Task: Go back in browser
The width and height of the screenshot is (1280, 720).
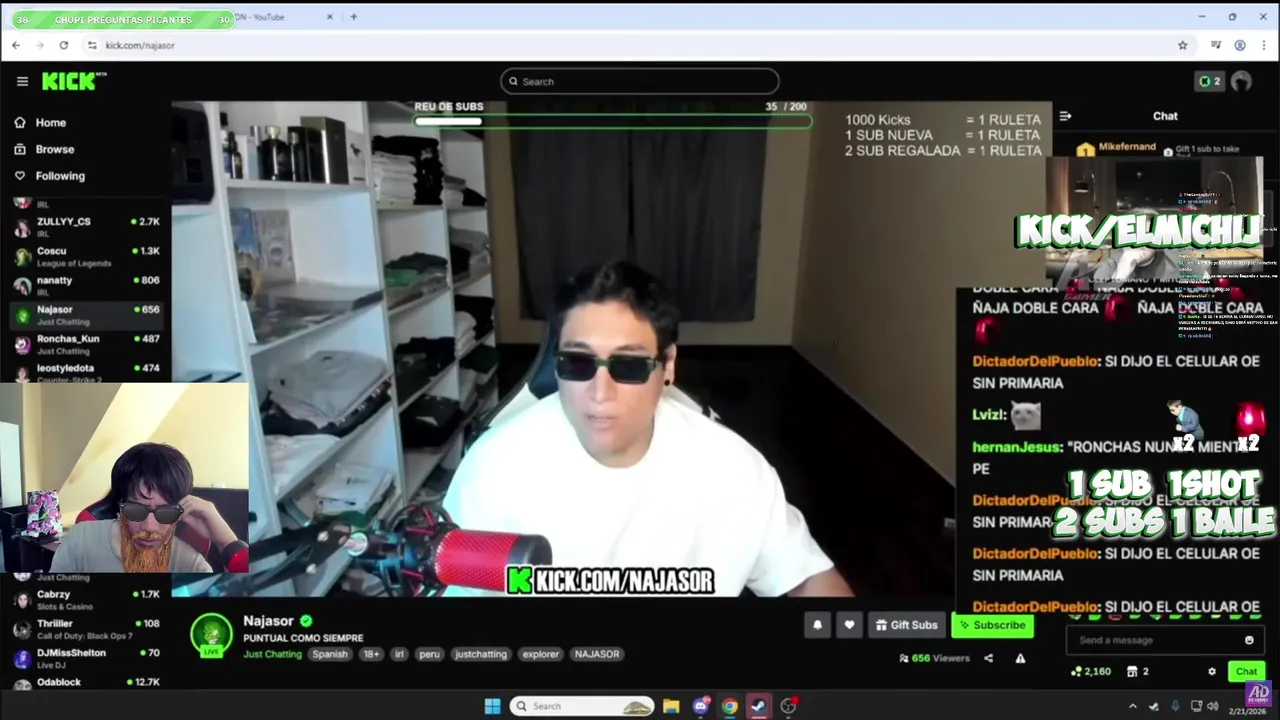Action: click(16, 45)
